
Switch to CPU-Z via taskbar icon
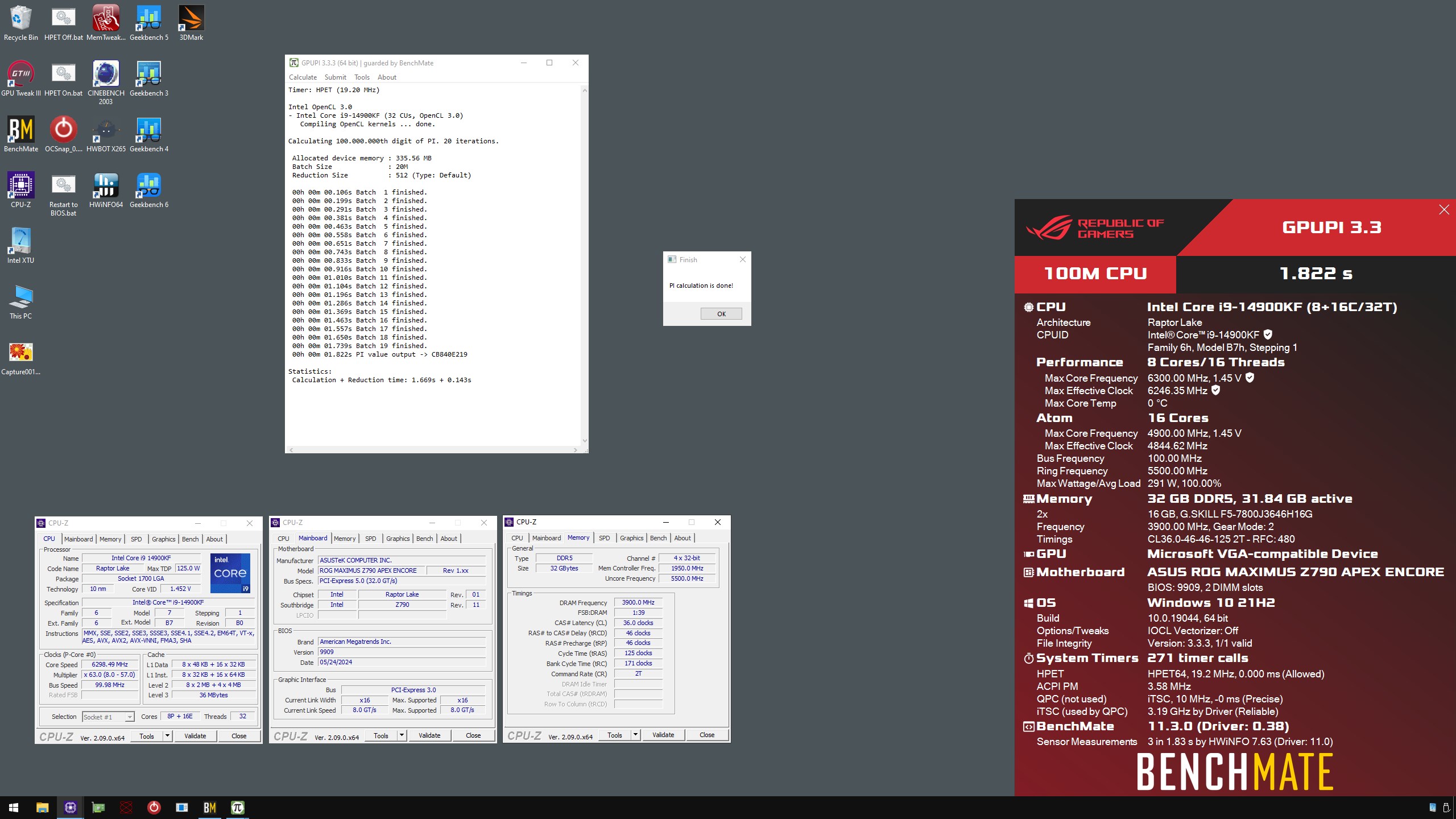point(71,808)
